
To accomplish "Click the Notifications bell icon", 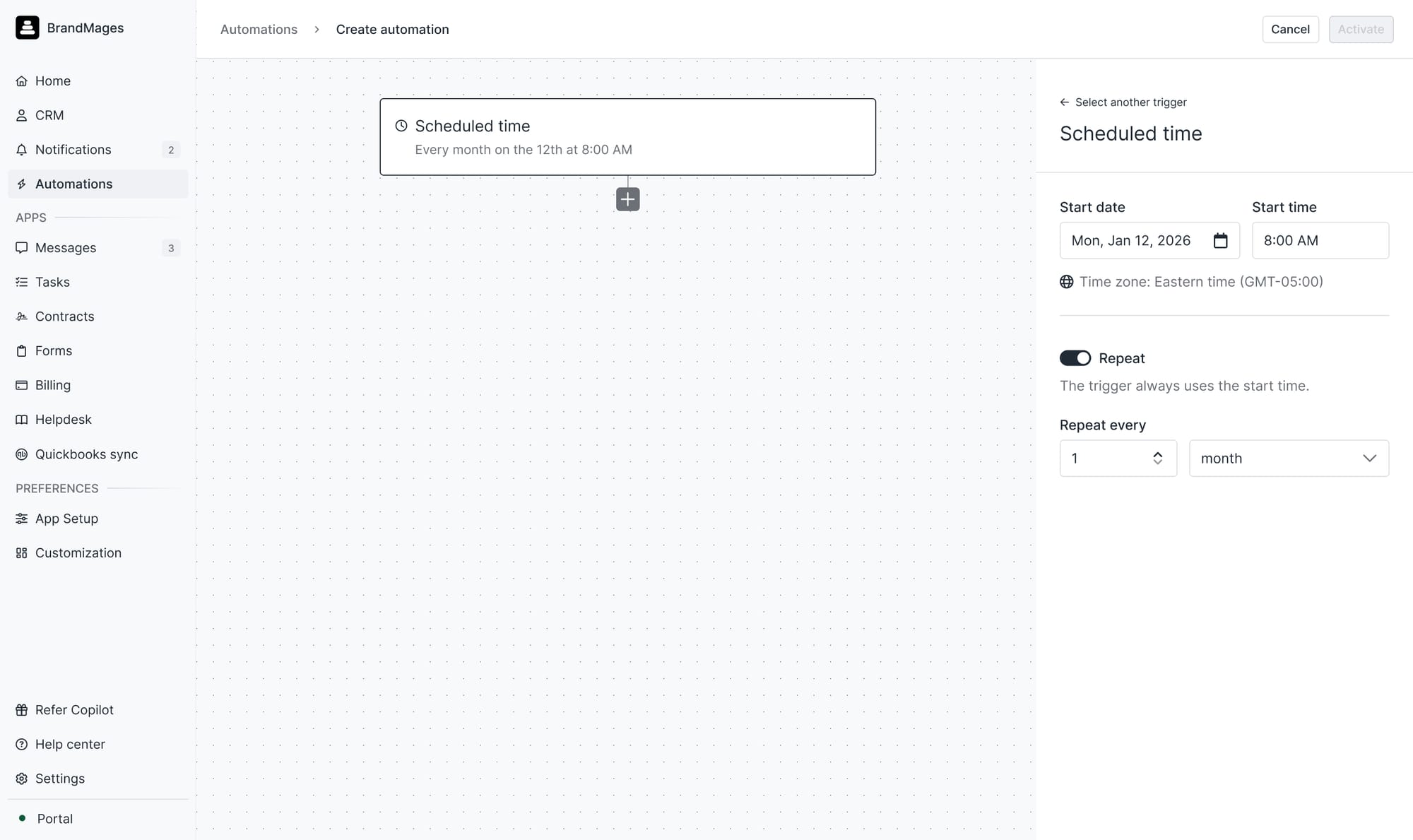I will point(22,150).
